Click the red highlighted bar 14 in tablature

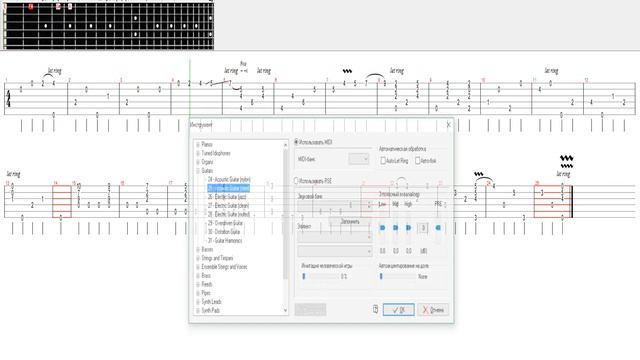point(62,201)
